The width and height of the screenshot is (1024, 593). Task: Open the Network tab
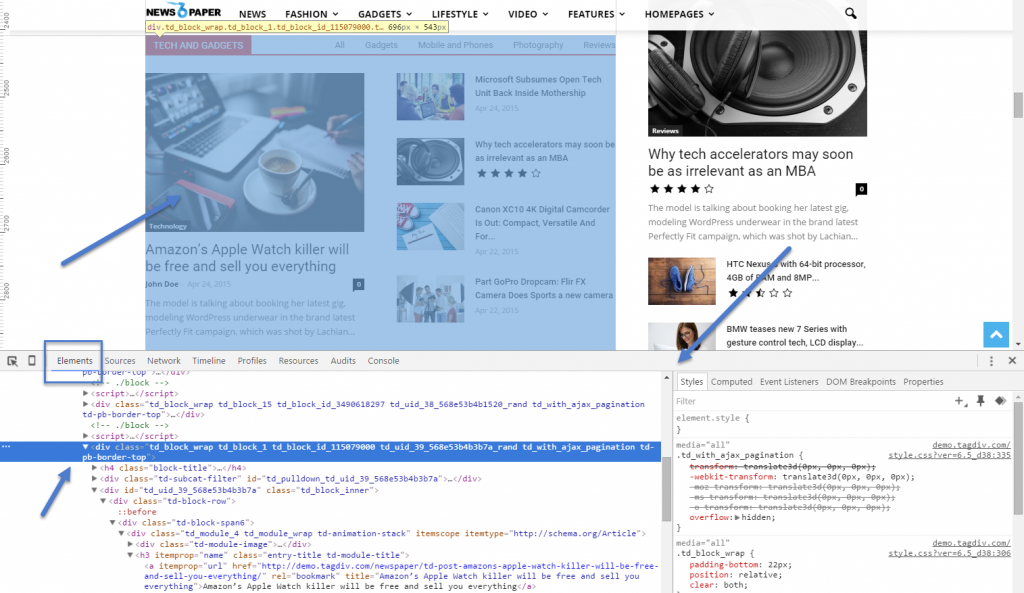point(163,361)
